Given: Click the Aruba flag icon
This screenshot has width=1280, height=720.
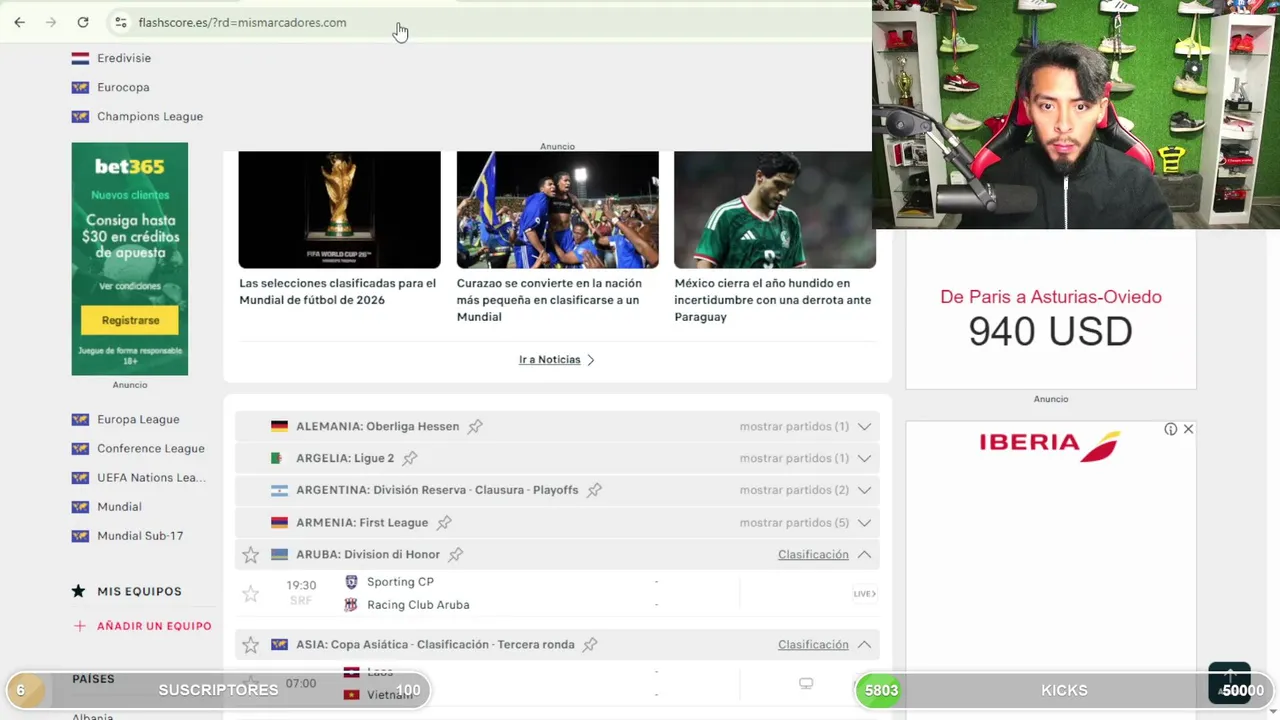Looking at the screenshot, I should [279, 554].
